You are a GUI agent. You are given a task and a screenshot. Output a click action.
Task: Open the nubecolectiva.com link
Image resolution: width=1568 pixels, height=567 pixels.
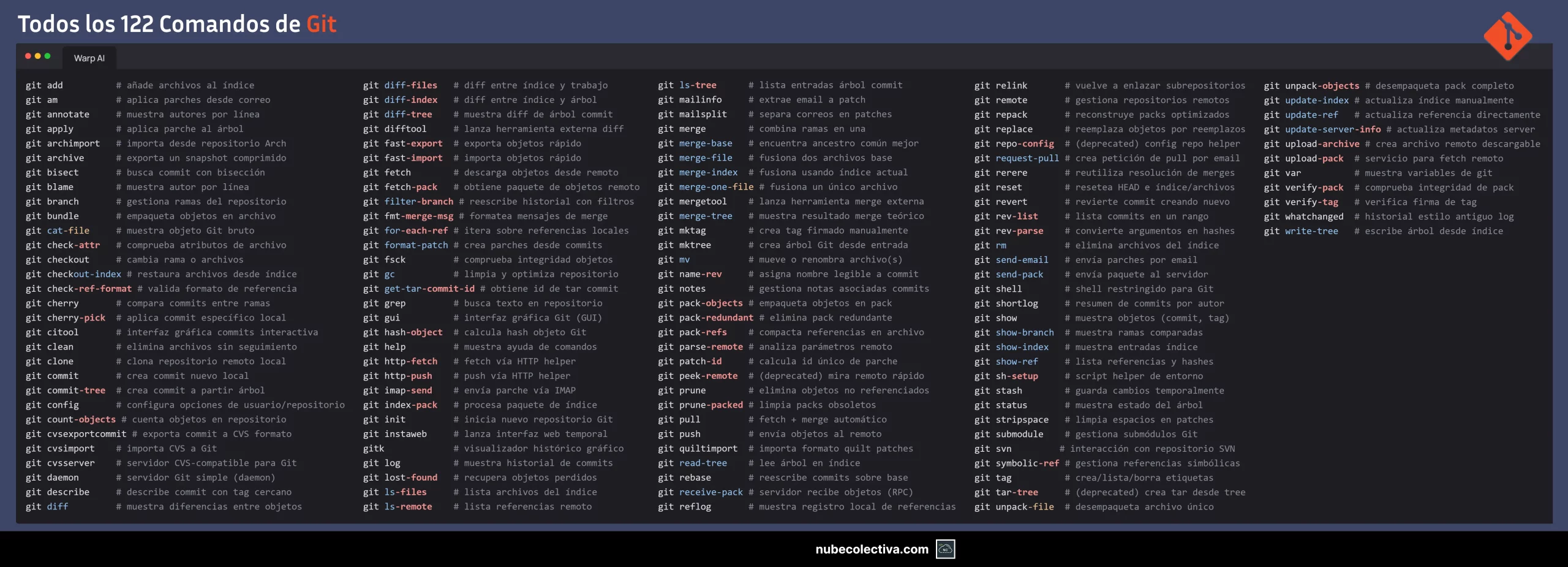coord(872,549)
